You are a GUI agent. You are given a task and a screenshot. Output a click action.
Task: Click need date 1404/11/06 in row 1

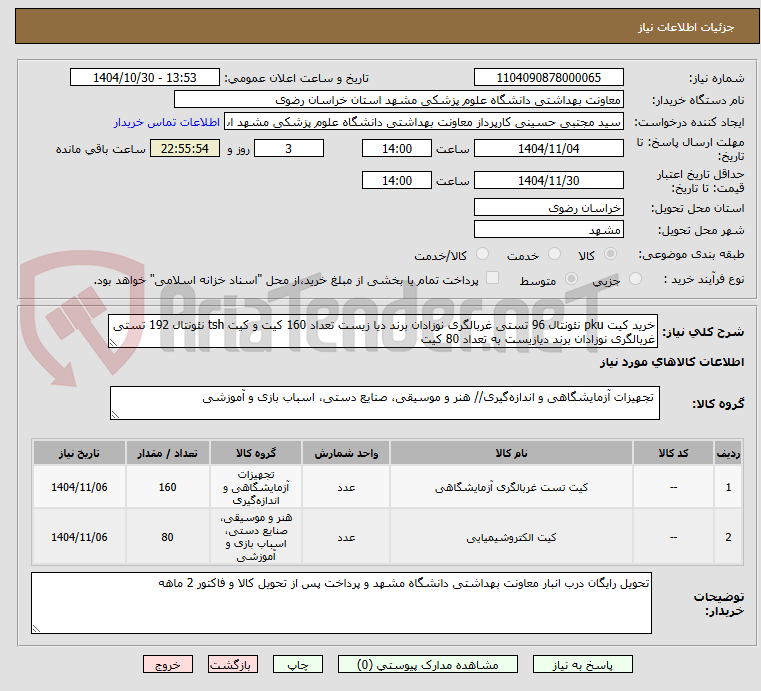coord(79,487)
